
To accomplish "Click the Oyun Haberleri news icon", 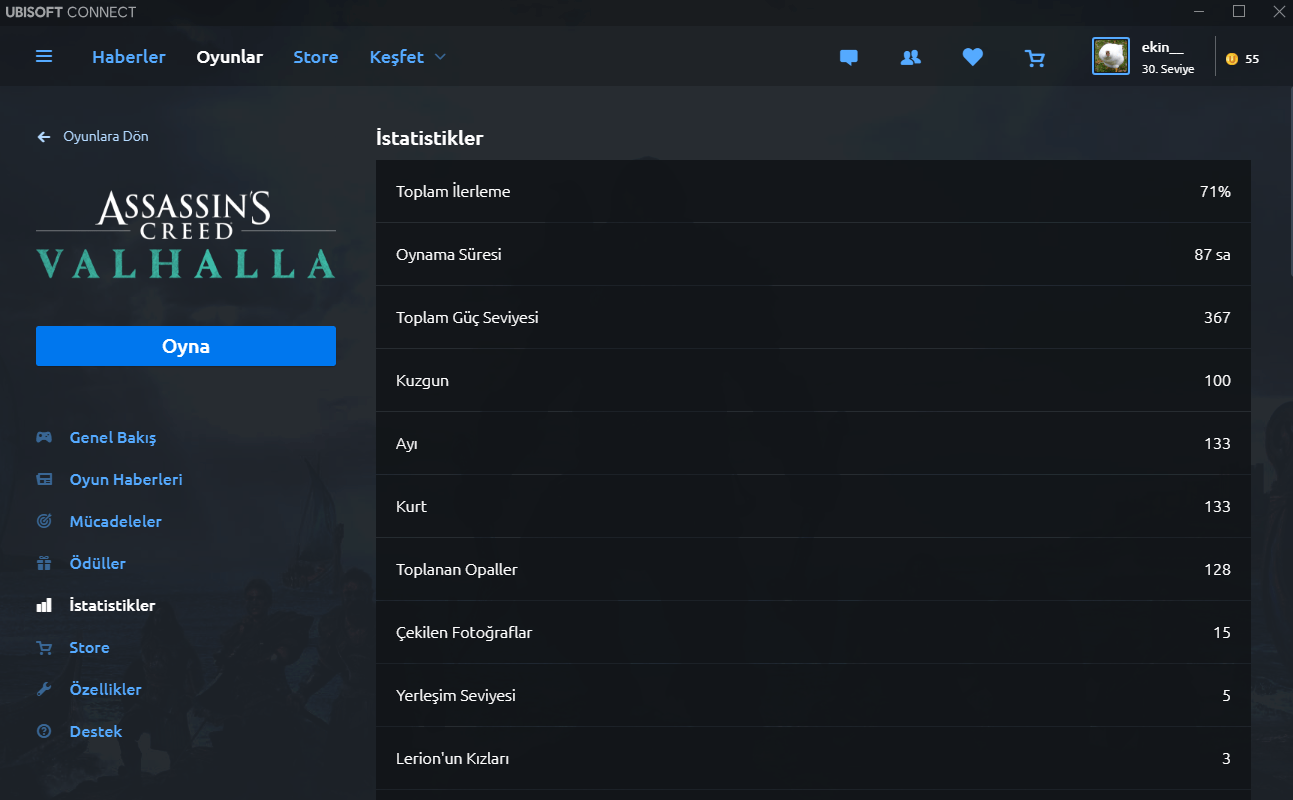I will click(44, 480).
